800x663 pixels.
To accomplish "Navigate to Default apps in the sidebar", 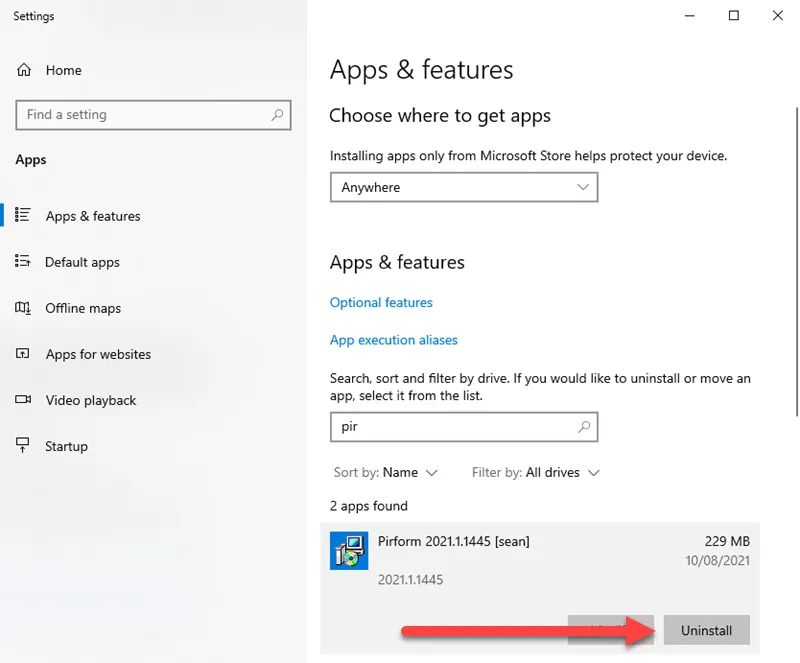I will pyautogui.click(x=82, y=262).
